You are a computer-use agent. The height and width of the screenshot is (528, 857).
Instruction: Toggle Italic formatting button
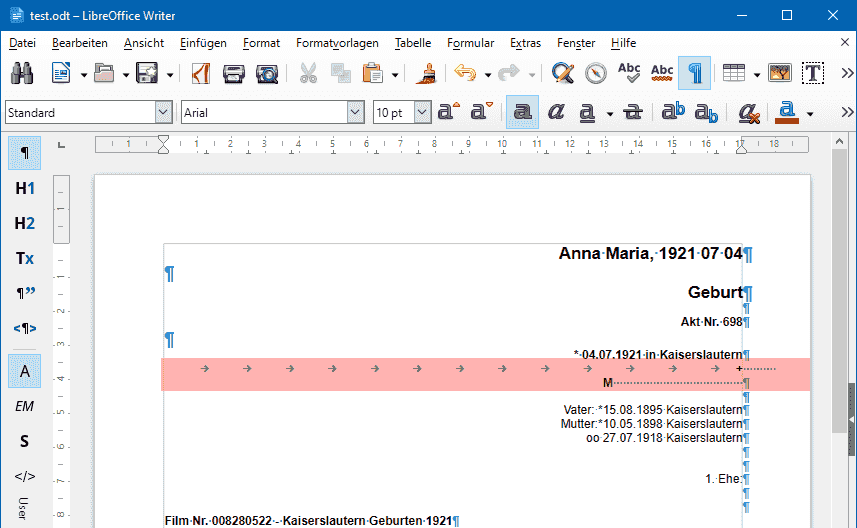[556, 112]
